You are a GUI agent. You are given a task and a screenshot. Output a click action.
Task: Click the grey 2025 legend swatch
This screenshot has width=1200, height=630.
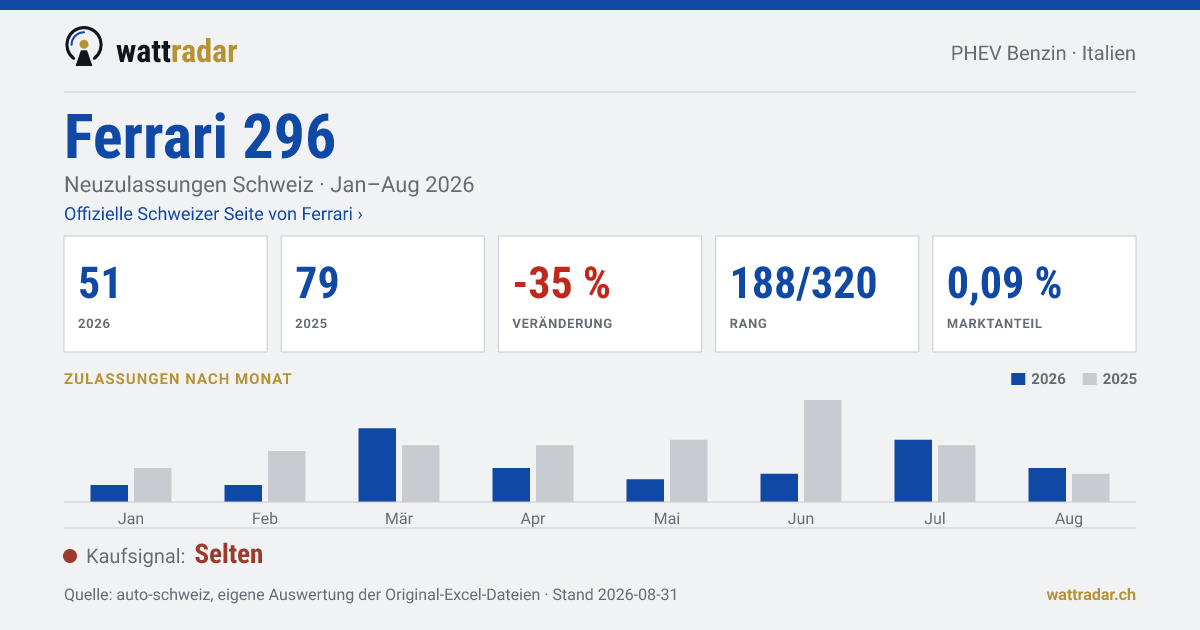[1090, 379]
